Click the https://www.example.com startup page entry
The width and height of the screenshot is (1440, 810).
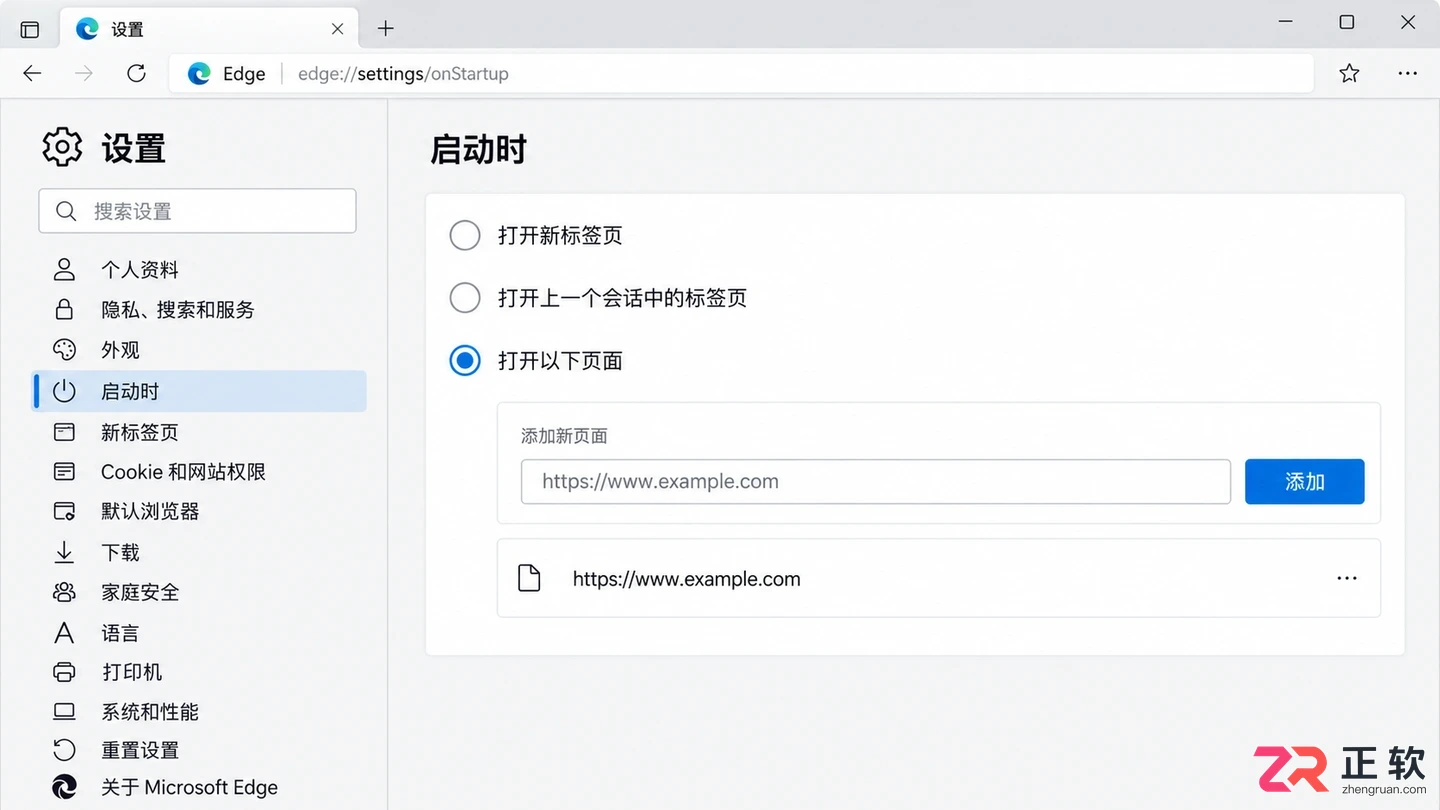click(939, 578)
